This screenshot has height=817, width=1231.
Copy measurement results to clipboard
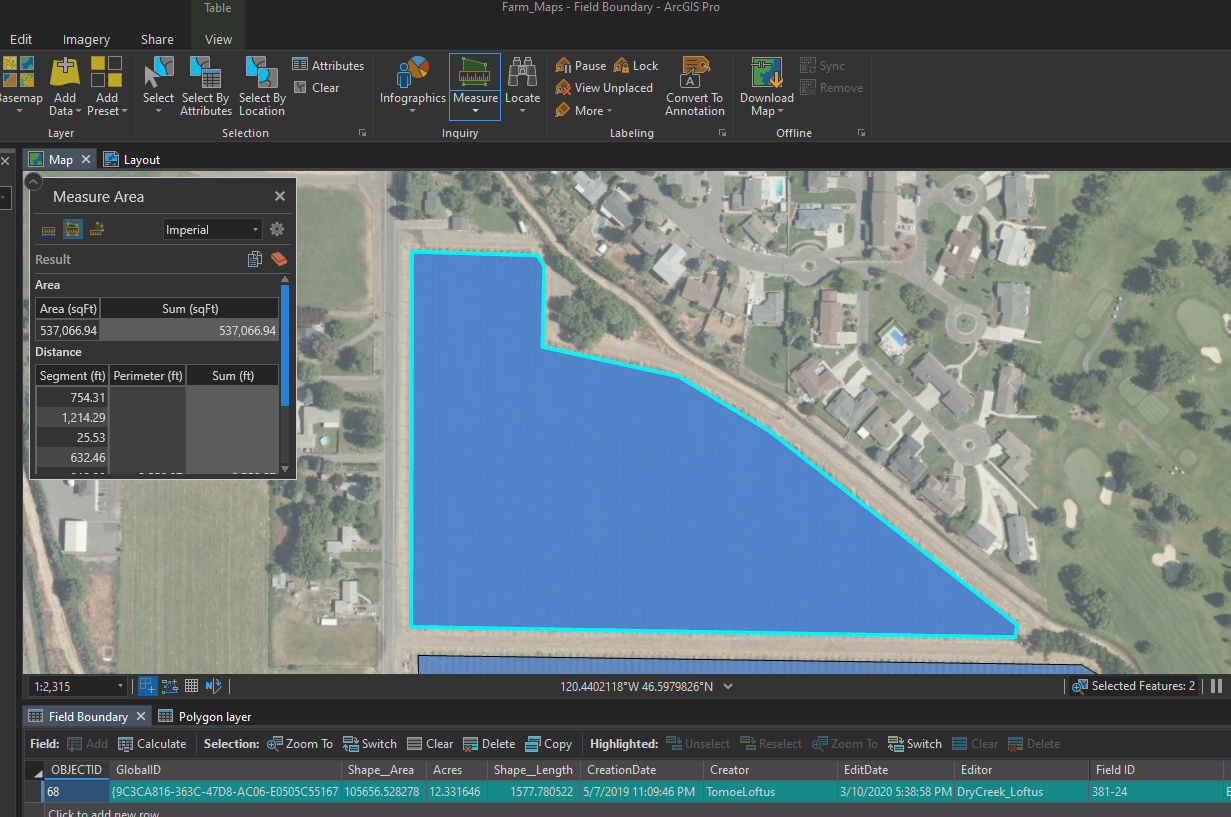pos(255,260)
